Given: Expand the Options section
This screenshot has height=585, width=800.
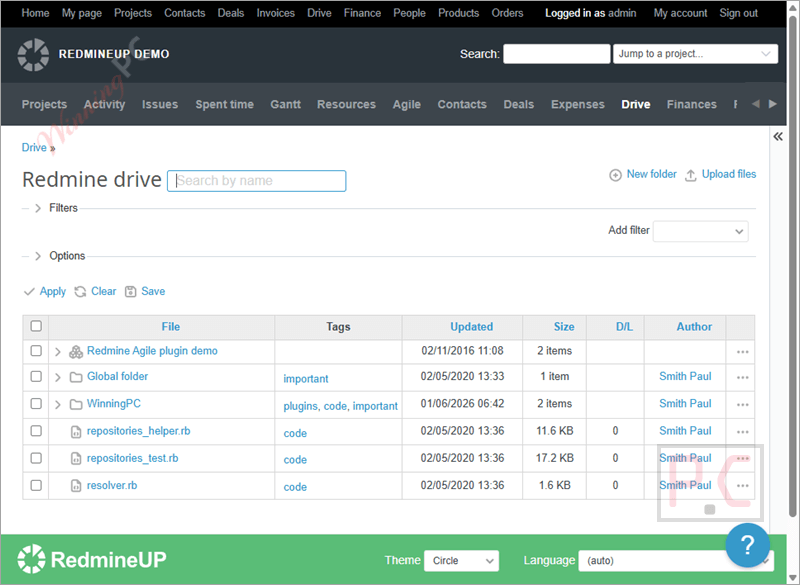Looking at the screenshot, I should (x=38, y=256).
